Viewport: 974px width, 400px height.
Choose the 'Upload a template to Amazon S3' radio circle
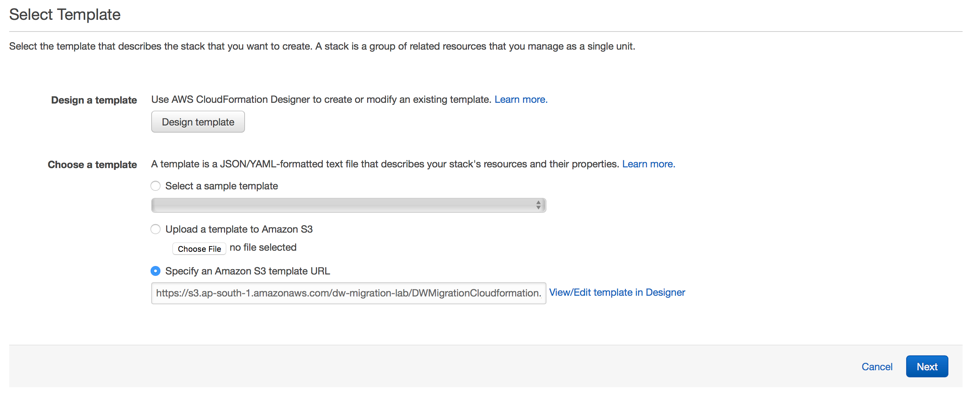(155, 229)
